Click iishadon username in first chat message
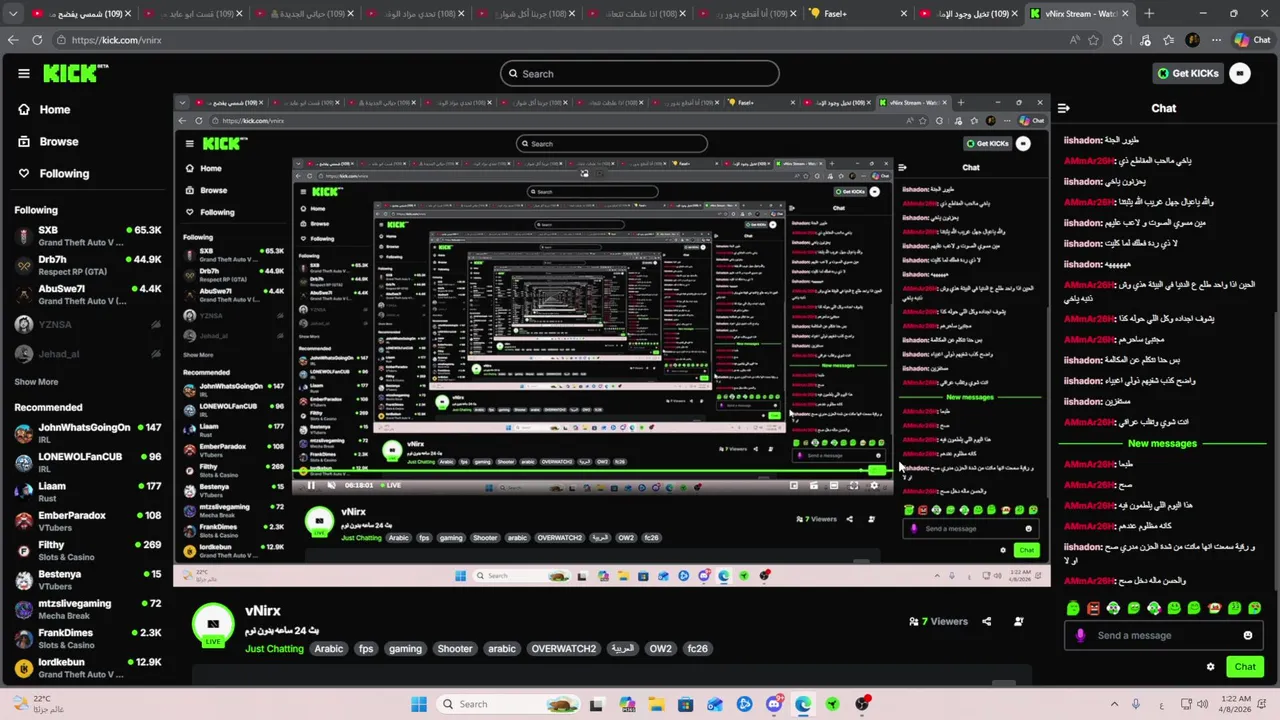 coord(1082,140)
